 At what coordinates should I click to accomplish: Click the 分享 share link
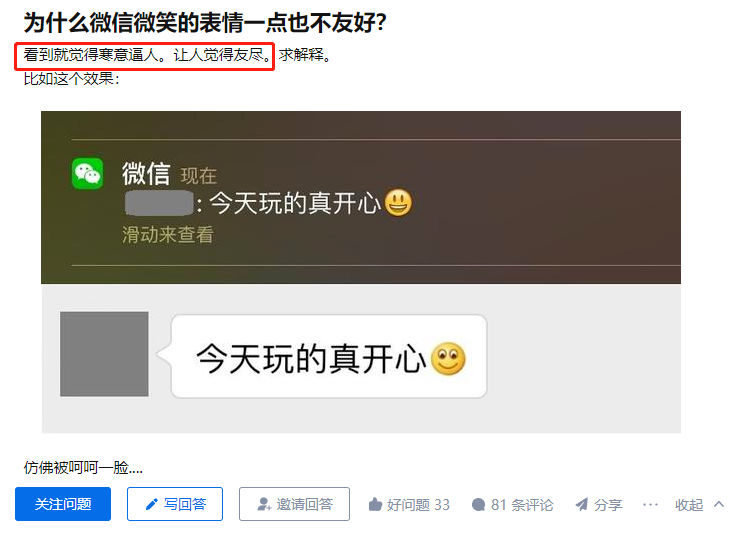(x=599, y=505)
